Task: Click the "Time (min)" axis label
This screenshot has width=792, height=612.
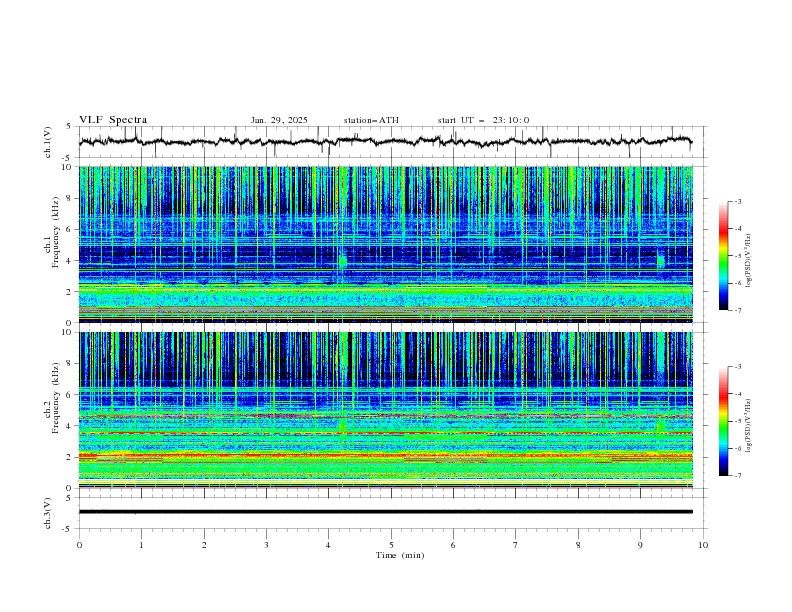Action: [400, 555]
